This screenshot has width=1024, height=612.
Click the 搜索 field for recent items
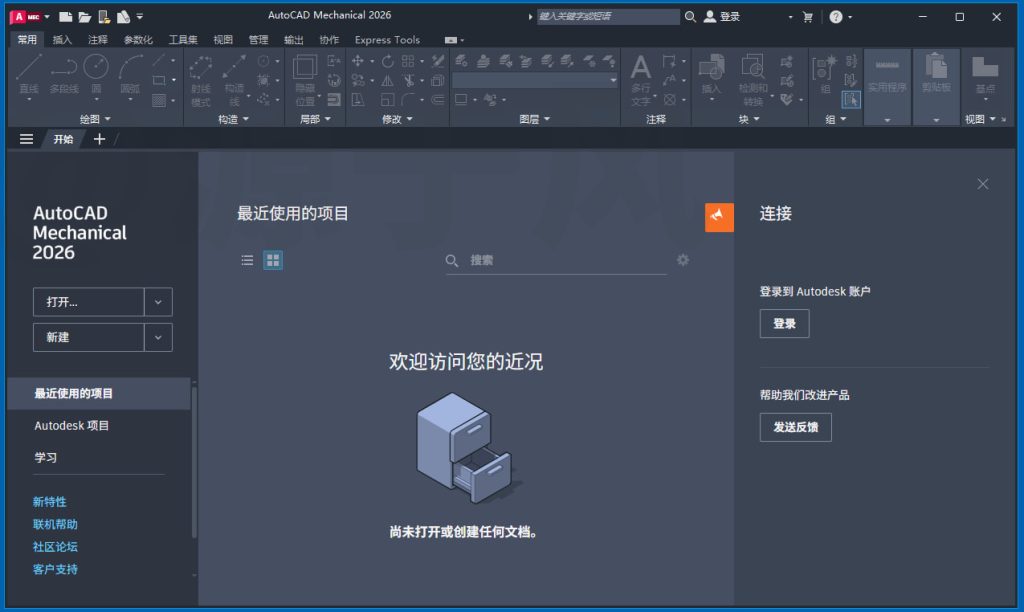click(556, 261)
